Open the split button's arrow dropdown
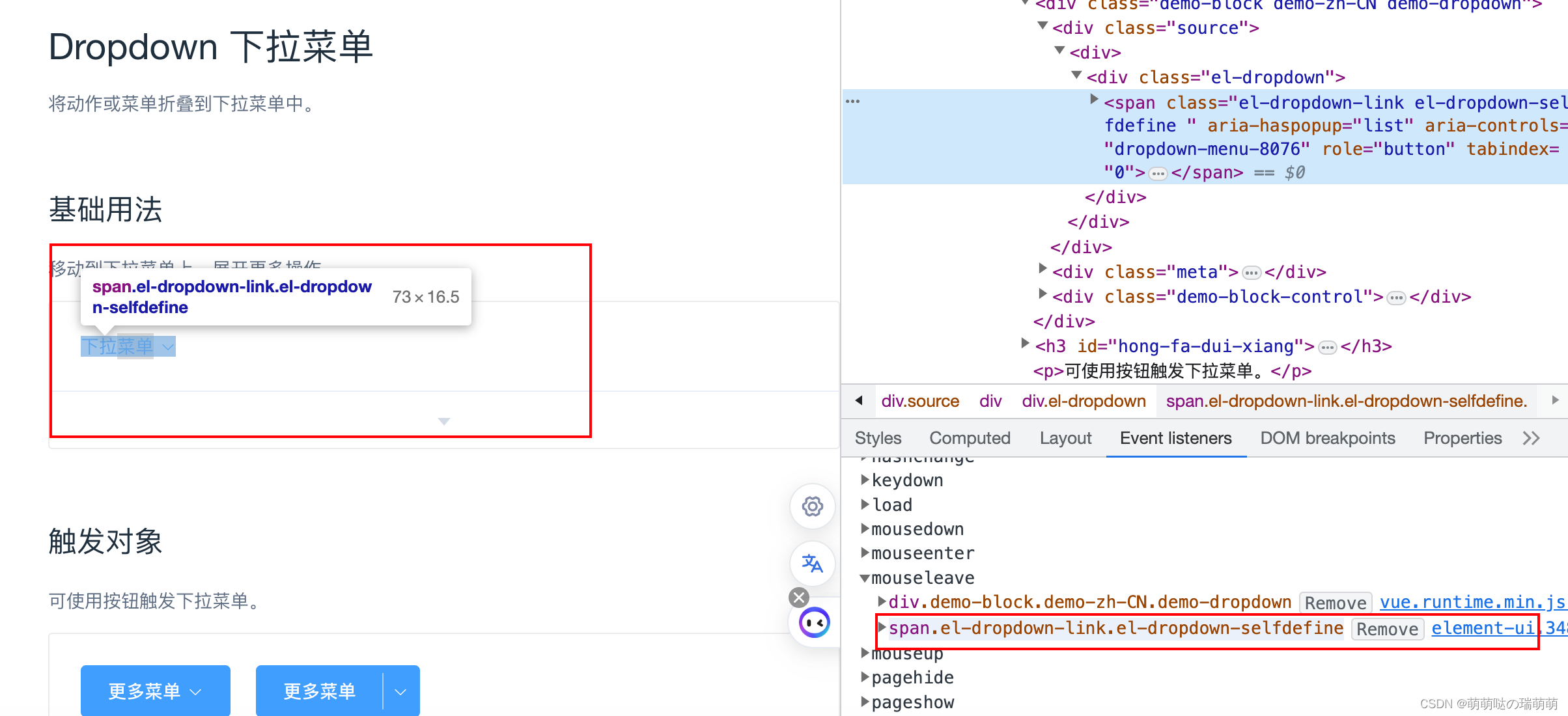 [401, 691]
